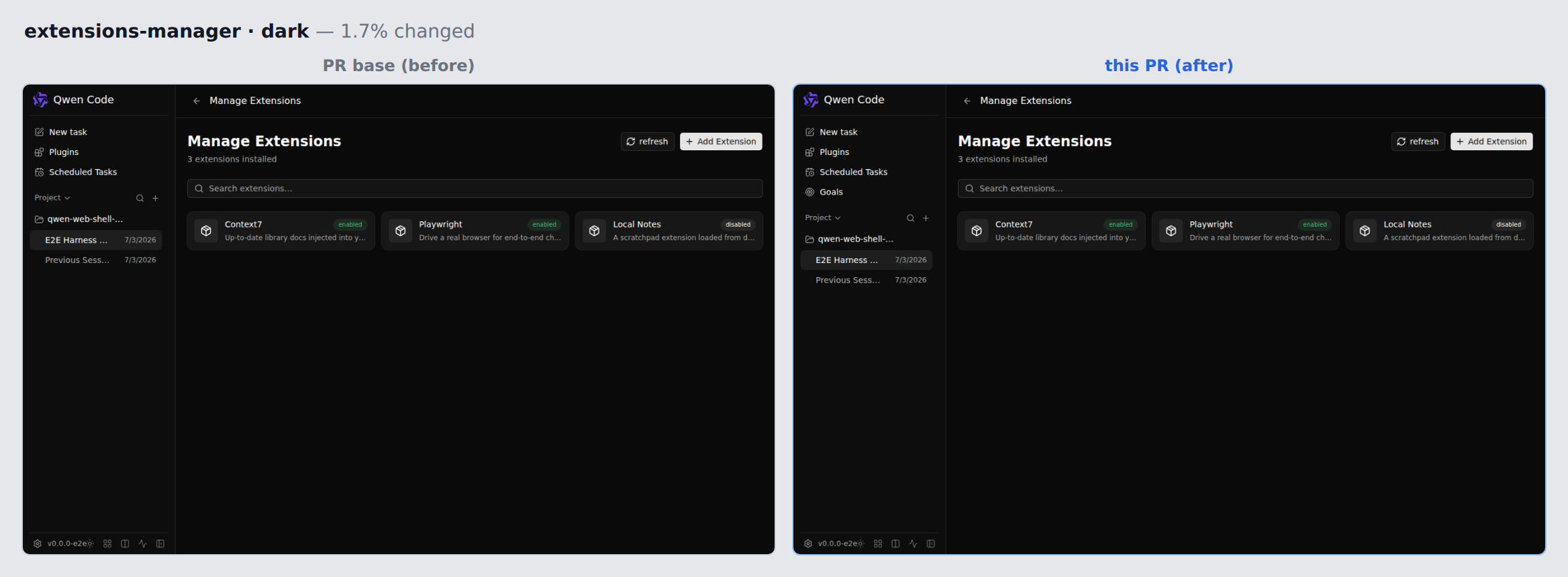This screenshot has width=1568, height=577.
Task: Open settings gear in before panel footer
Action: [x=38, y=543]
